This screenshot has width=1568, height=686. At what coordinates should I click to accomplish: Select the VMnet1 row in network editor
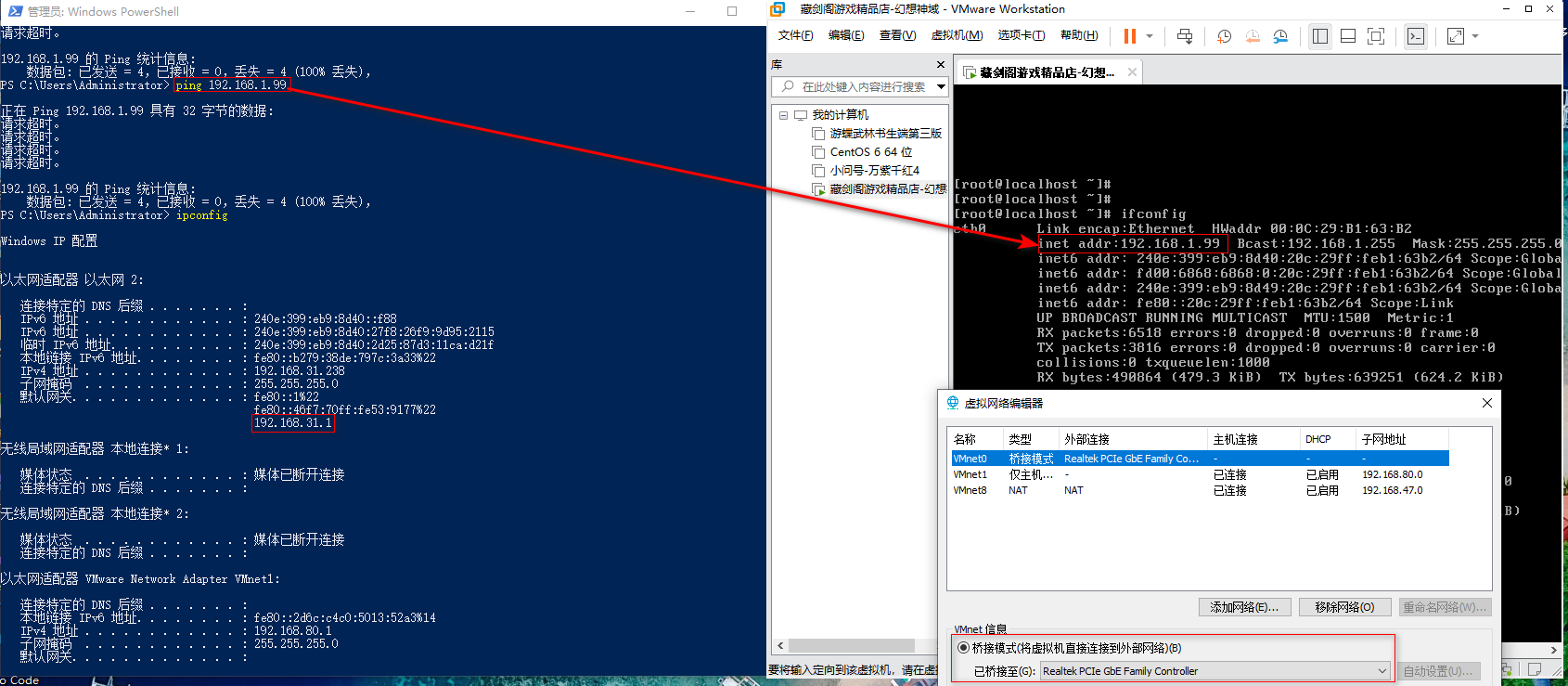pyautogui.click(x=1201, y=474)
